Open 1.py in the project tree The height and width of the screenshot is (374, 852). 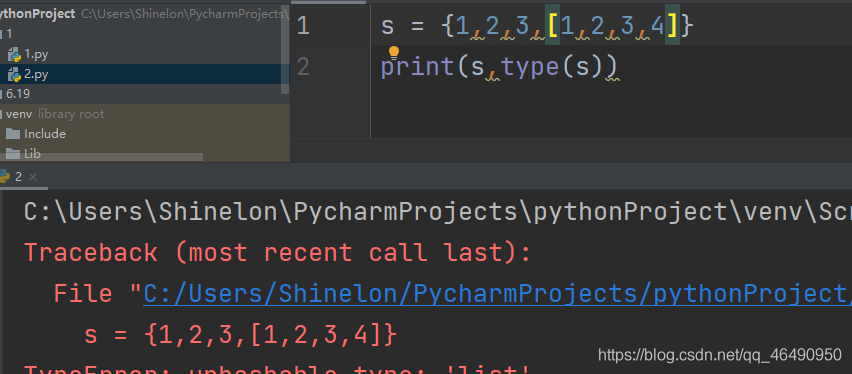36,54
